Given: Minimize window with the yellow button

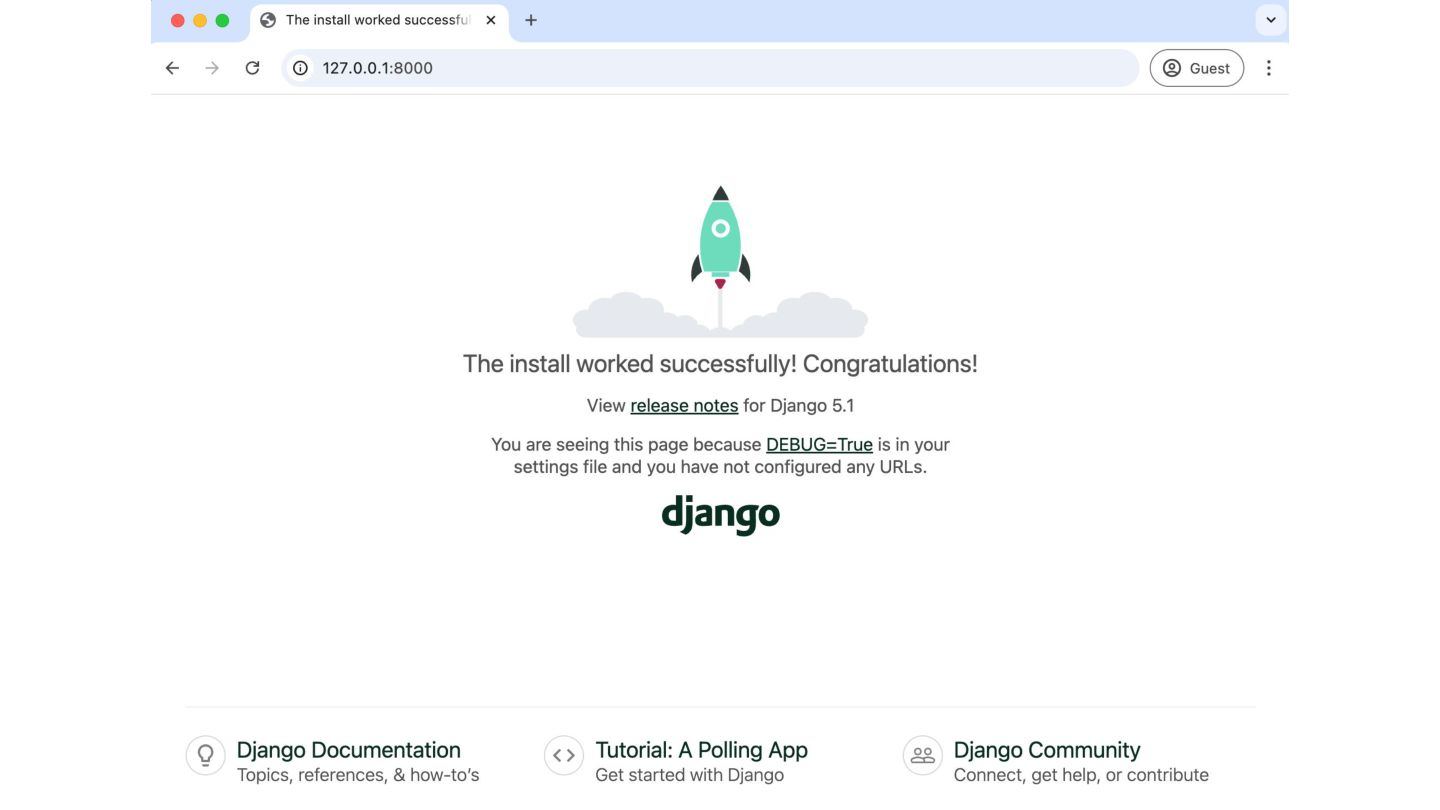Looking at the screenshot, I should coord(200,20).
